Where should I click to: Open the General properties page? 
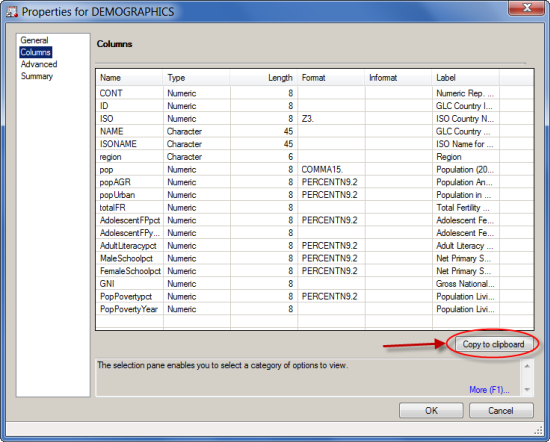pyautogui.click(x=34, y=40)
